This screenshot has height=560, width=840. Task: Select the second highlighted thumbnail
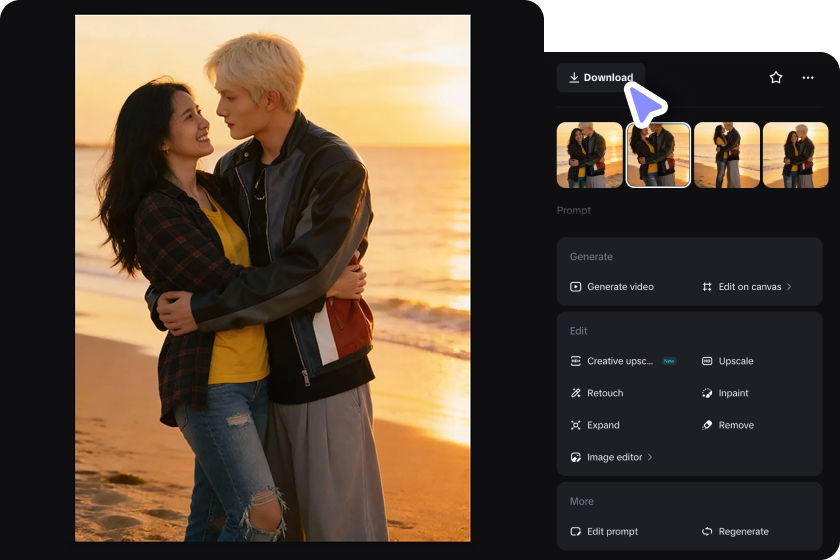coord(658,155)
